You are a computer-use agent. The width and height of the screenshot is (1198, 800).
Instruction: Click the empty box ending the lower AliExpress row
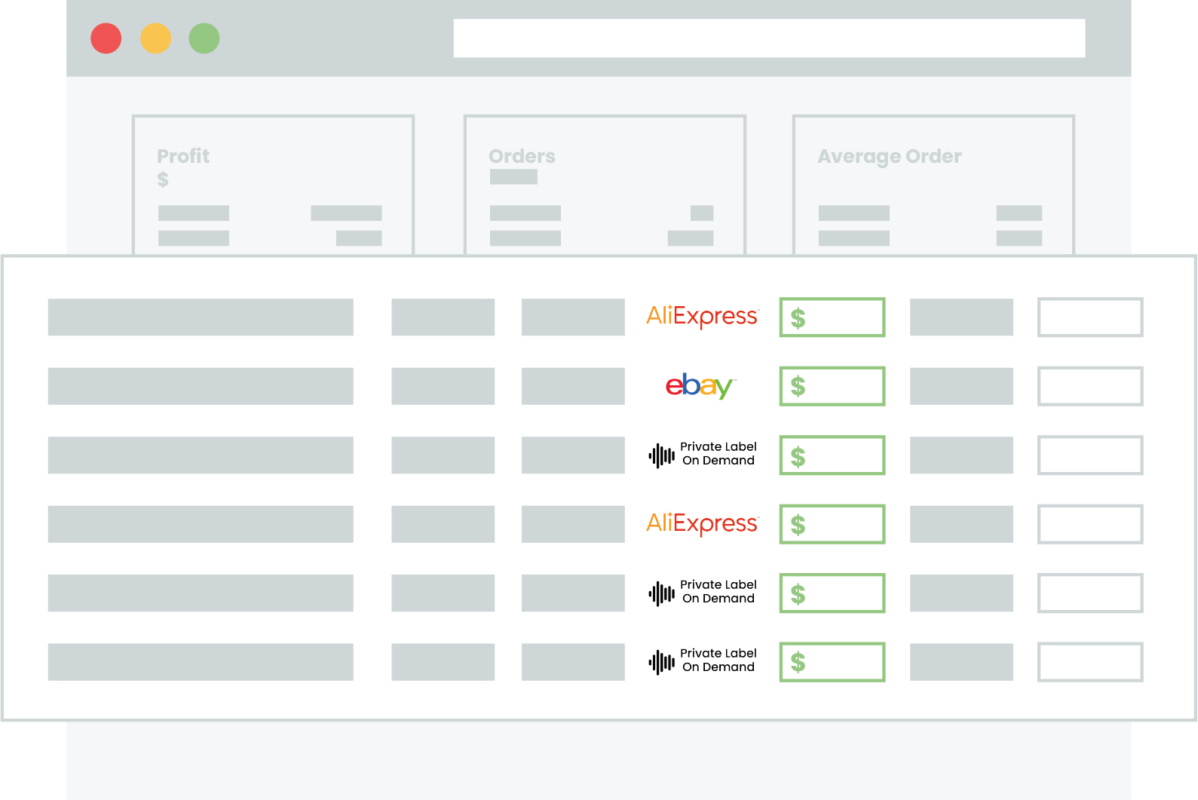pyautogui.click(x=1090, y=524)
